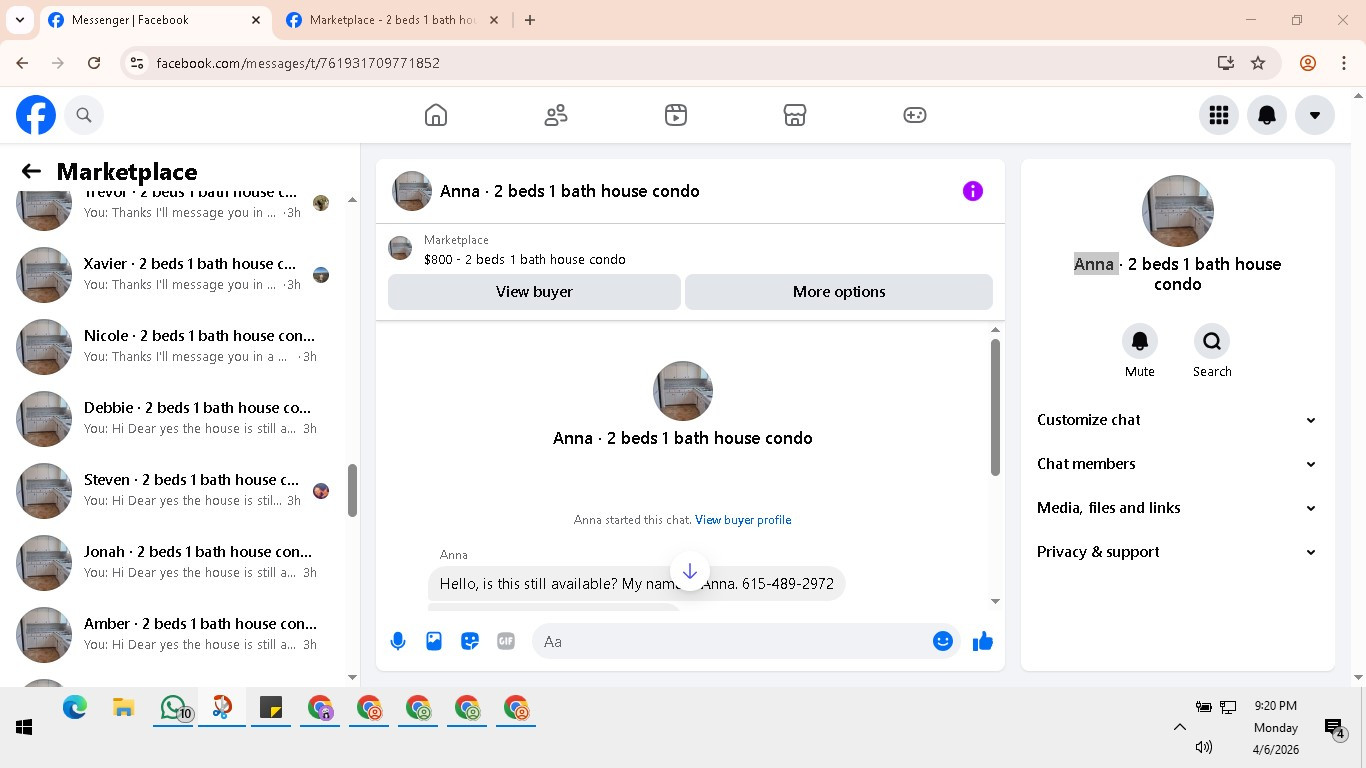The image size is (1366, 768).
Task: Click Anna's large profile thumbnail in sidebar
Action: coord(1178,211)
